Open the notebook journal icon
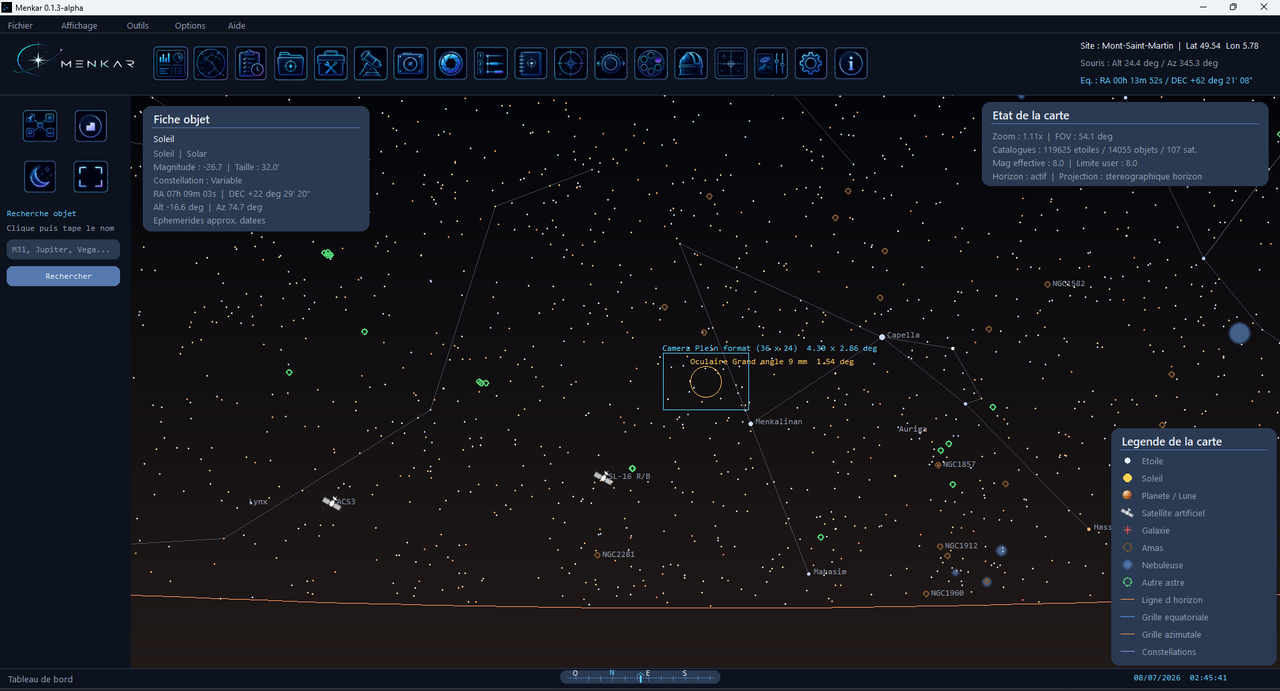This screenshot has width=1280, height=691. pyautogui.click(x=531, y=63)
